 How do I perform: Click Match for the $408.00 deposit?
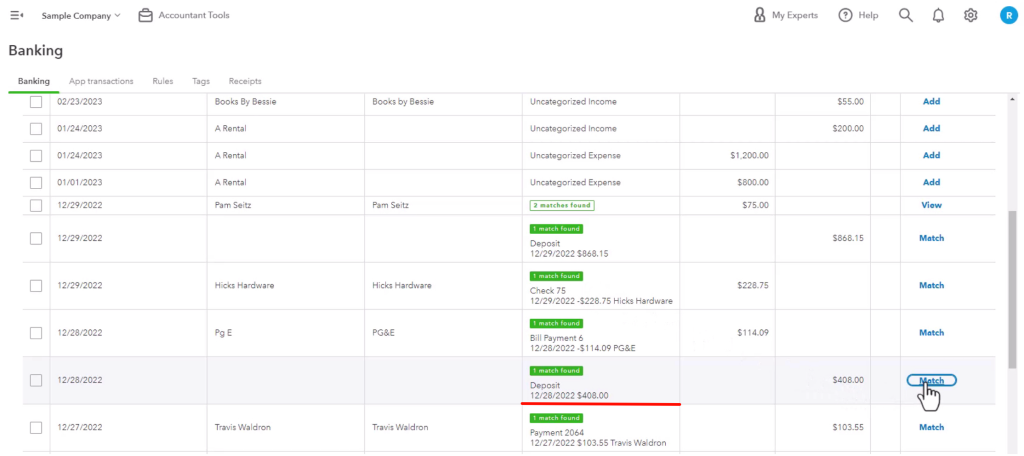coord(931,380)
